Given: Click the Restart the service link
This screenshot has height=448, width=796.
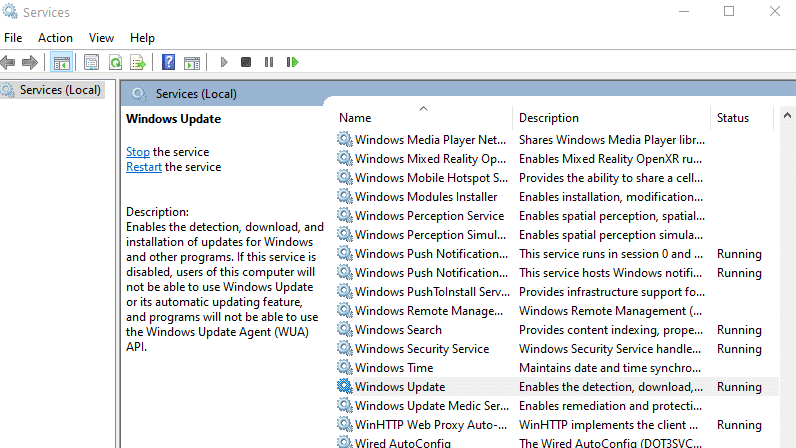Looking at the screenshot, I should click(144, 167).
